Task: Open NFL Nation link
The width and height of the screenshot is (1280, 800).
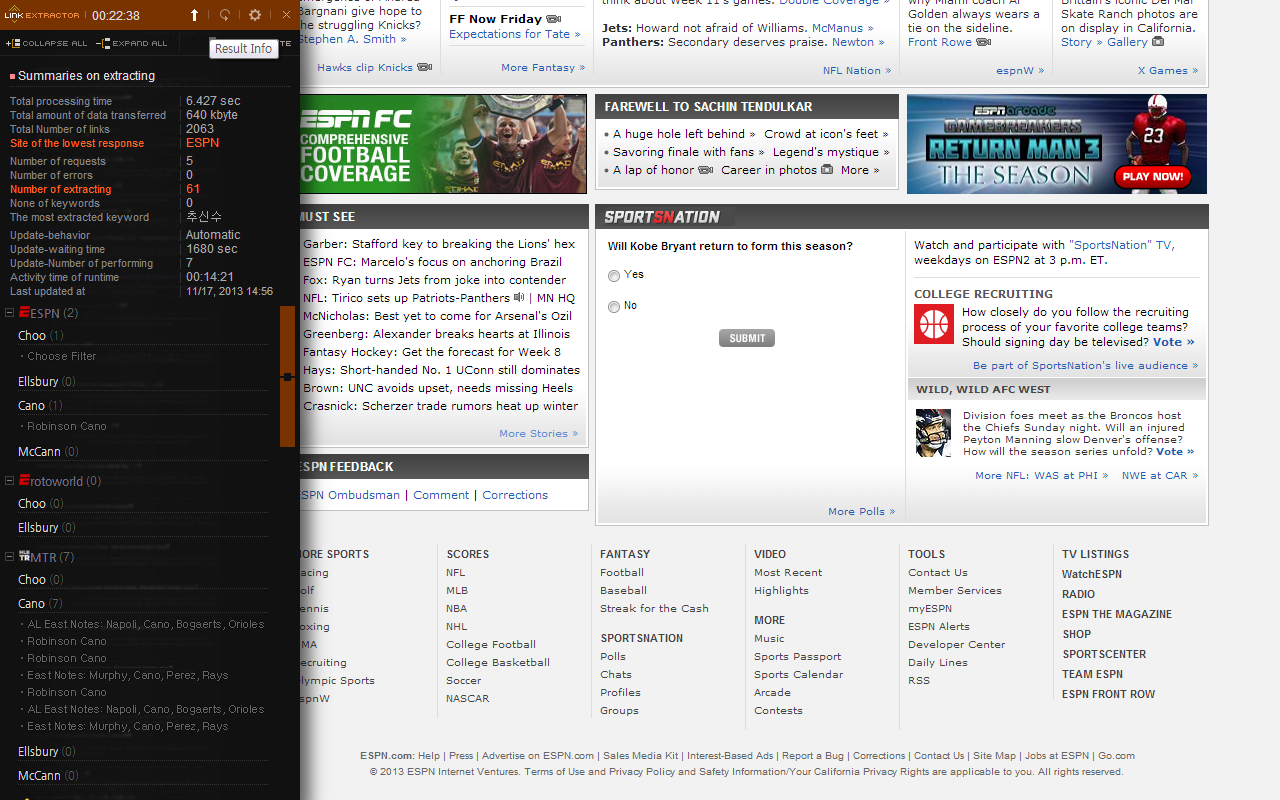Action: coord(857,71)
